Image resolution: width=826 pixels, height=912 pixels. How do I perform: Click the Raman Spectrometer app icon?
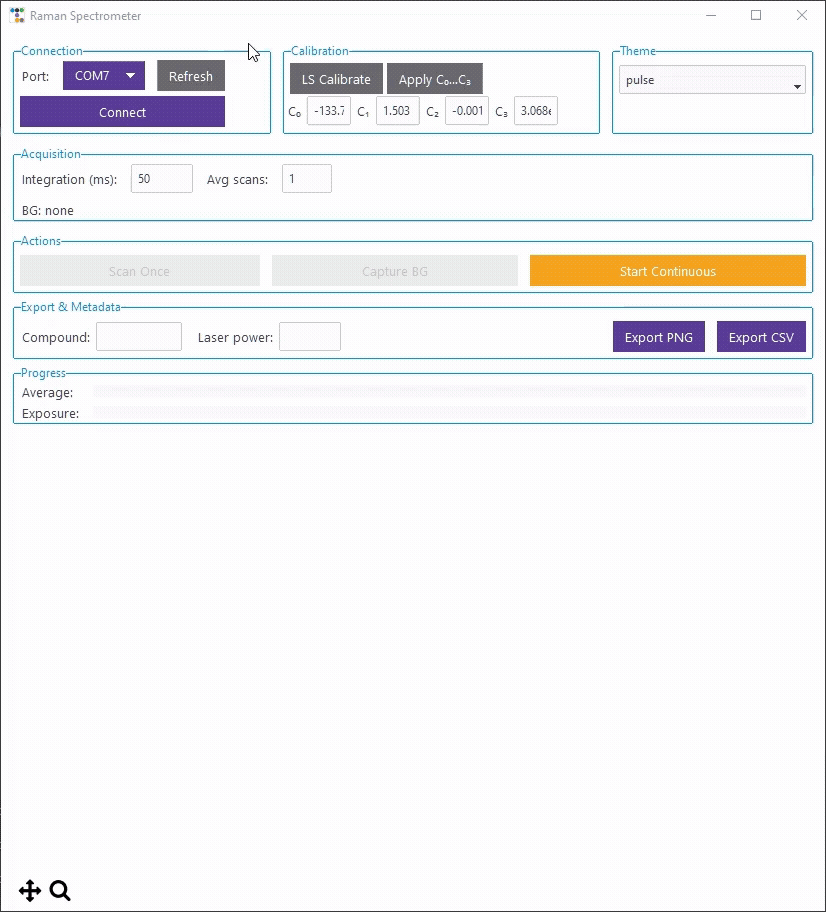pos(17,16)
